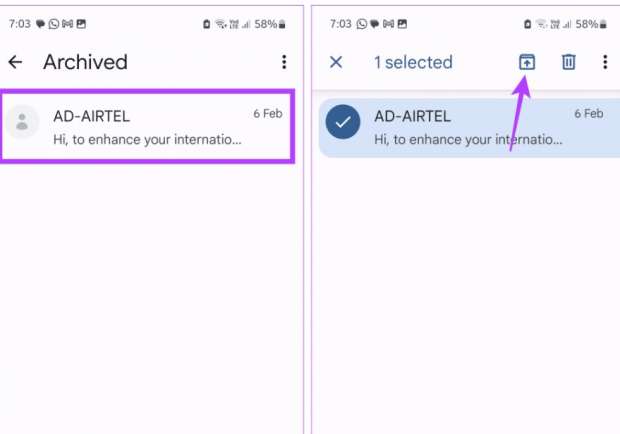The image size is (620, 434).
Task: Tap the selected AD-AIRTEL message row
Action: coord(470,128)
